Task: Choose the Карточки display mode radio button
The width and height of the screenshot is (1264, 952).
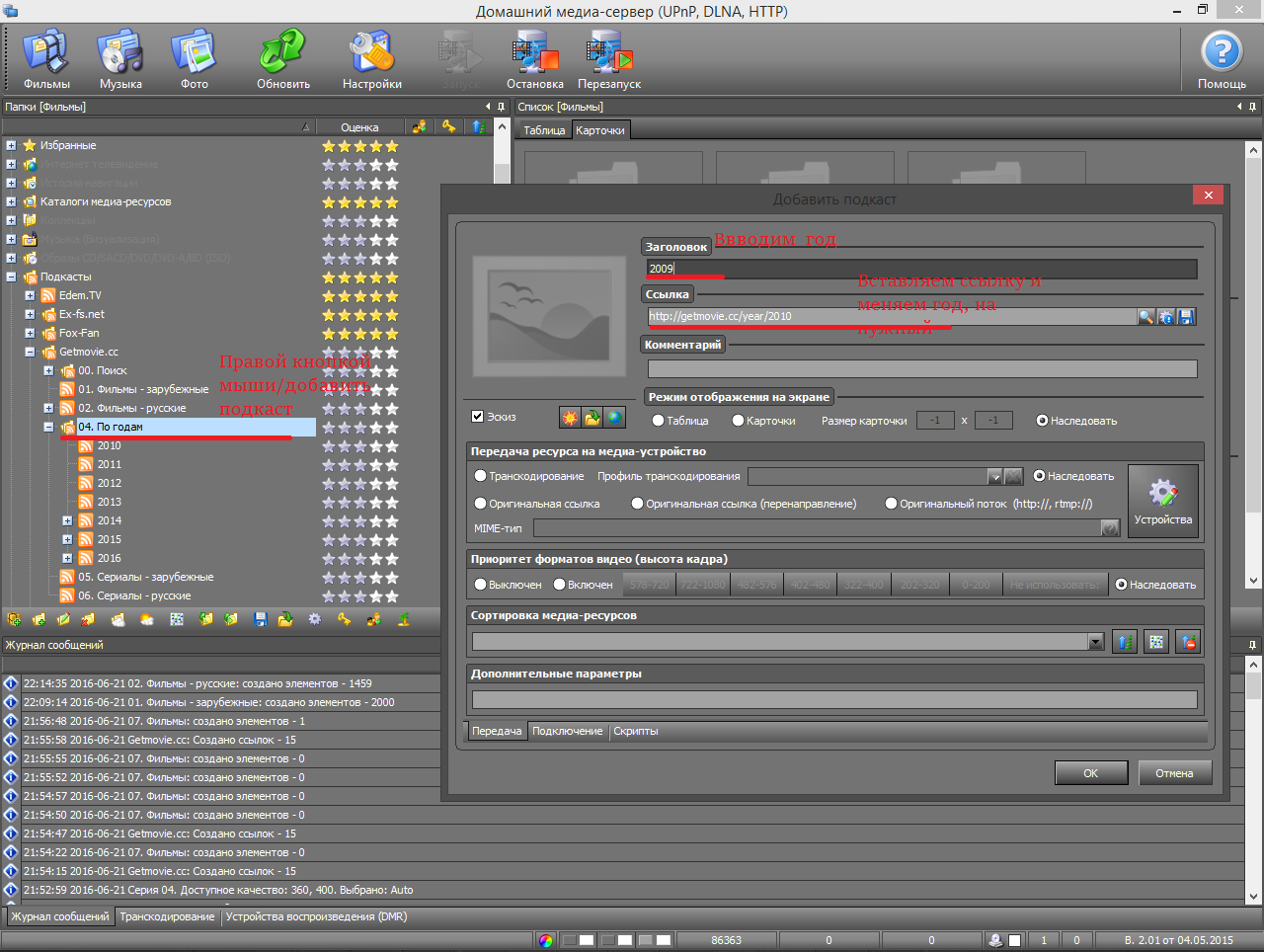Action: [x=738, y=421]
